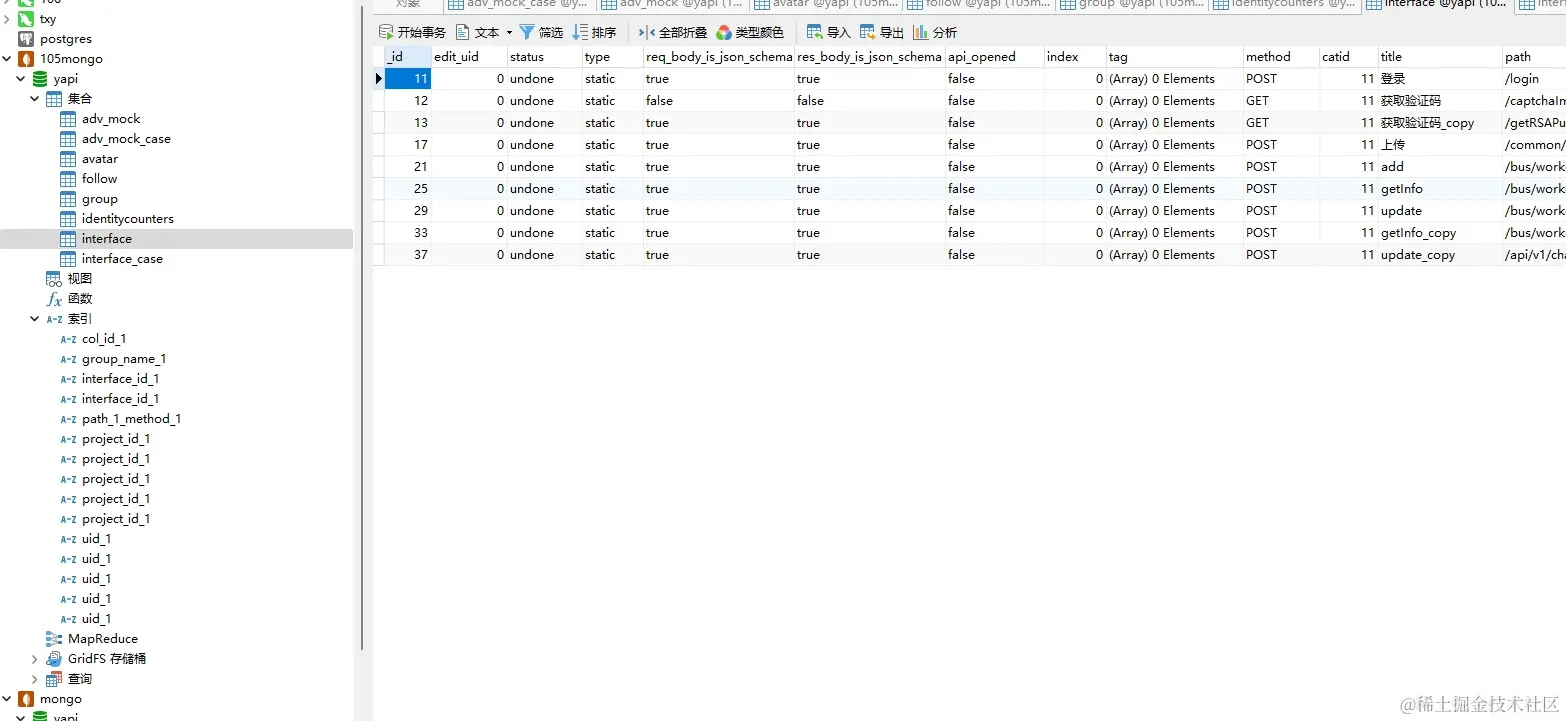This screenshot has width=1566, height=721.
Task: Click the 导入 import toolbar icon
Action: click(815, 32)
